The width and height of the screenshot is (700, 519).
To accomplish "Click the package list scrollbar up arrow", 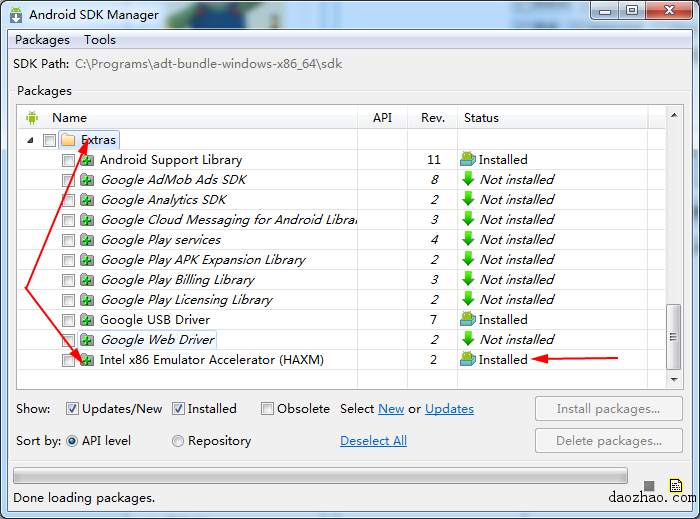I will [x=674, y=116].
